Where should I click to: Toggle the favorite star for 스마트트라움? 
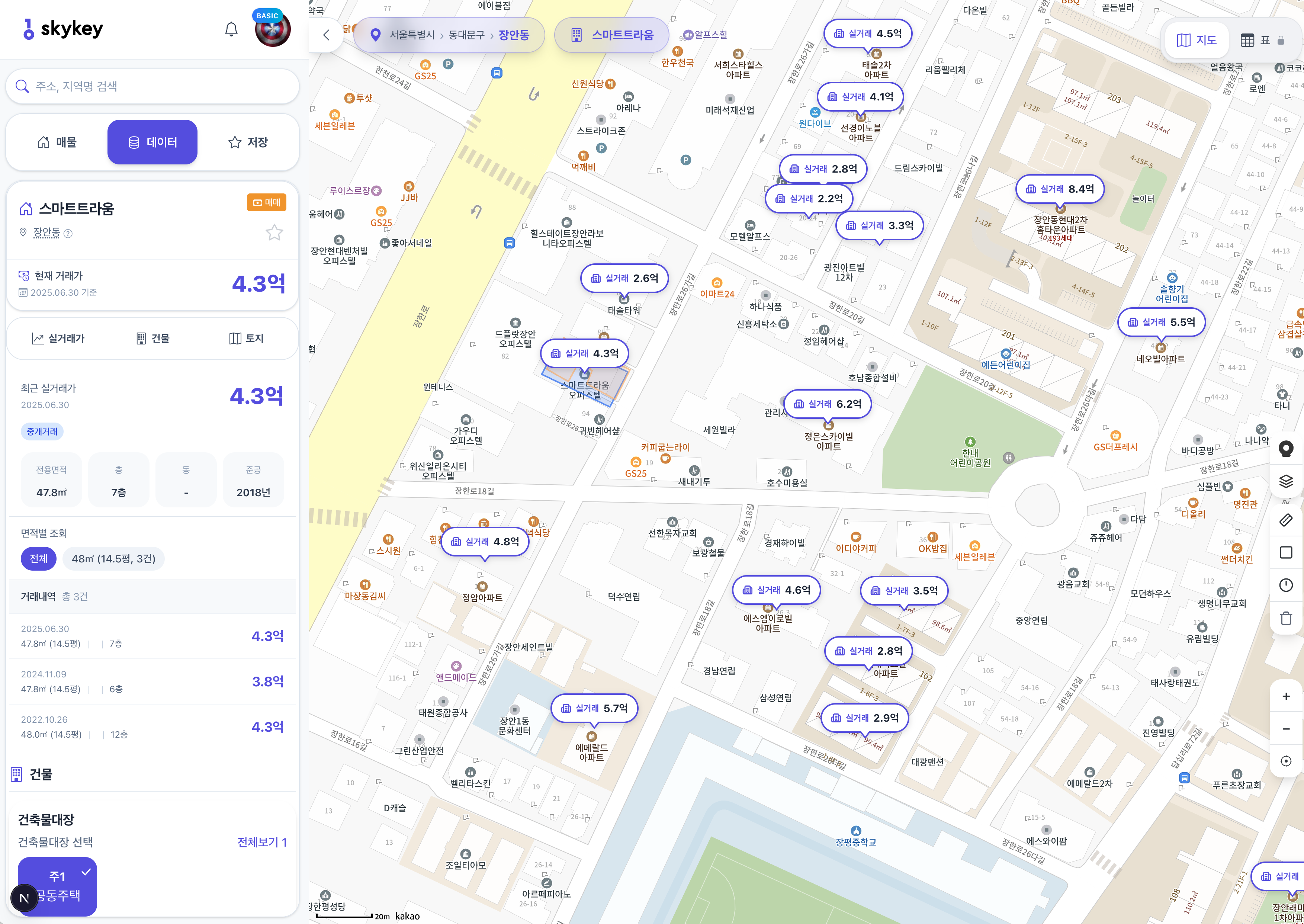click(274, 232)
